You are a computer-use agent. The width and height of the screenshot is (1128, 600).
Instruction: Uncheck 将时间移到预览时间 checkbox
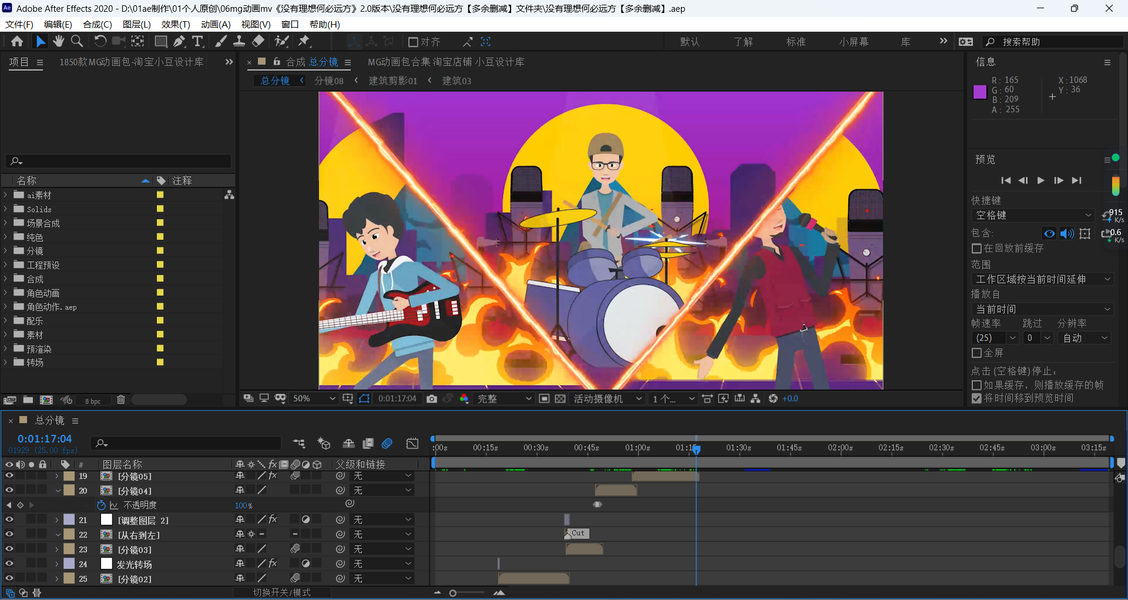point(977,399)
